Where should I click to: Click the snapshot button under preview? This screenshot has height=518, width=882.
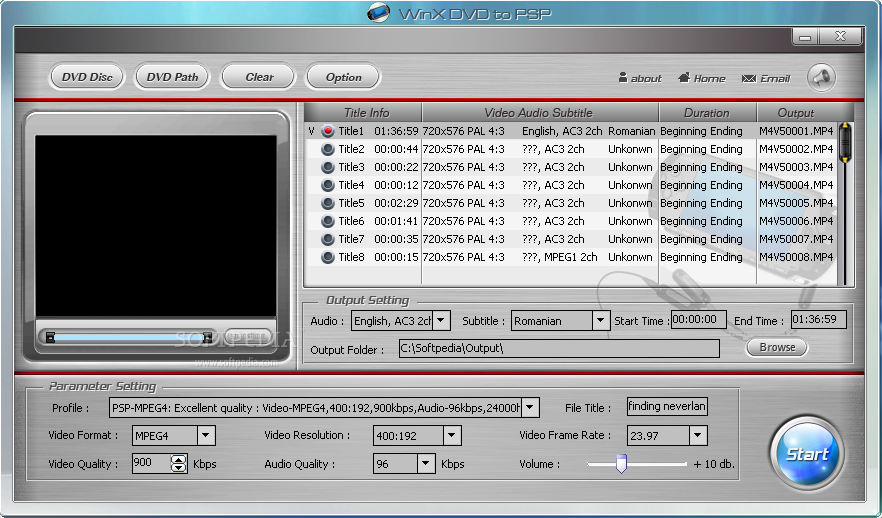coord(248,336)
